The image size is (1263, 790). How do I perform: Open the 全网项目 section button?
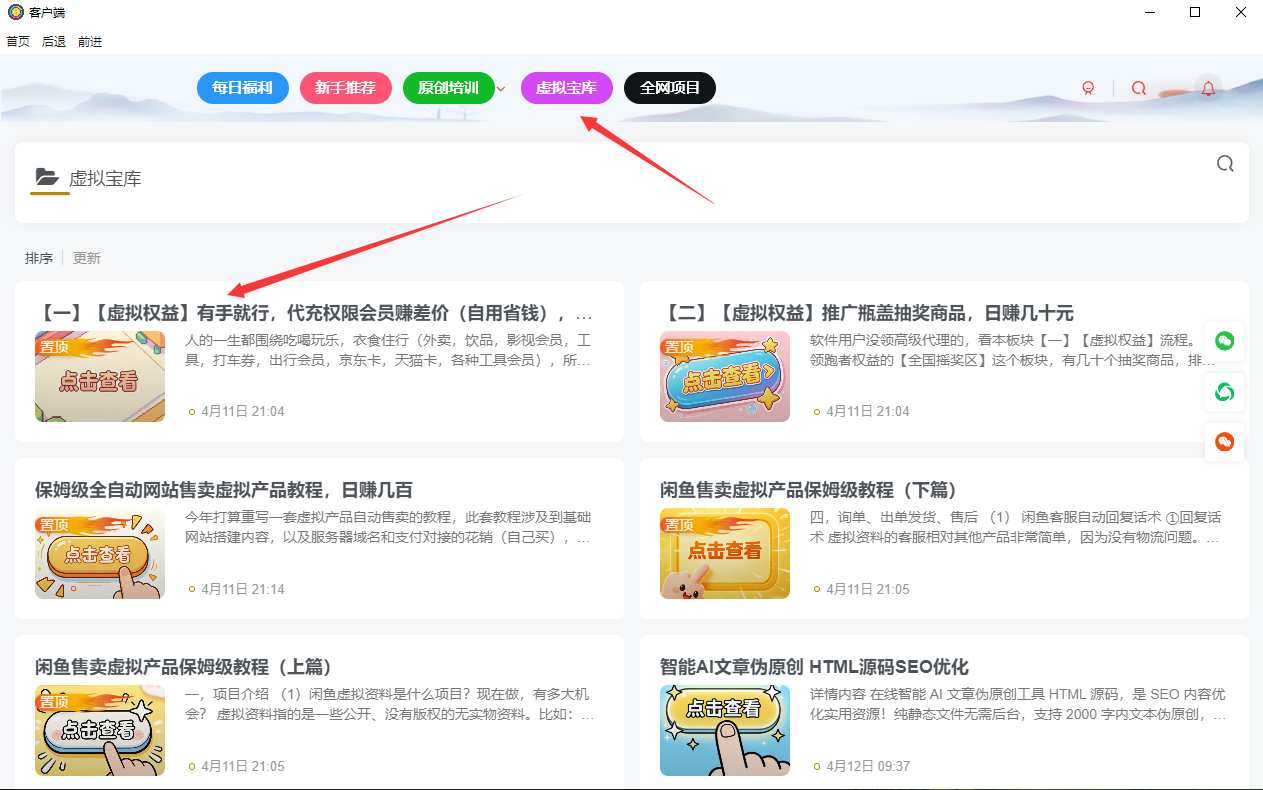point(669,88)
